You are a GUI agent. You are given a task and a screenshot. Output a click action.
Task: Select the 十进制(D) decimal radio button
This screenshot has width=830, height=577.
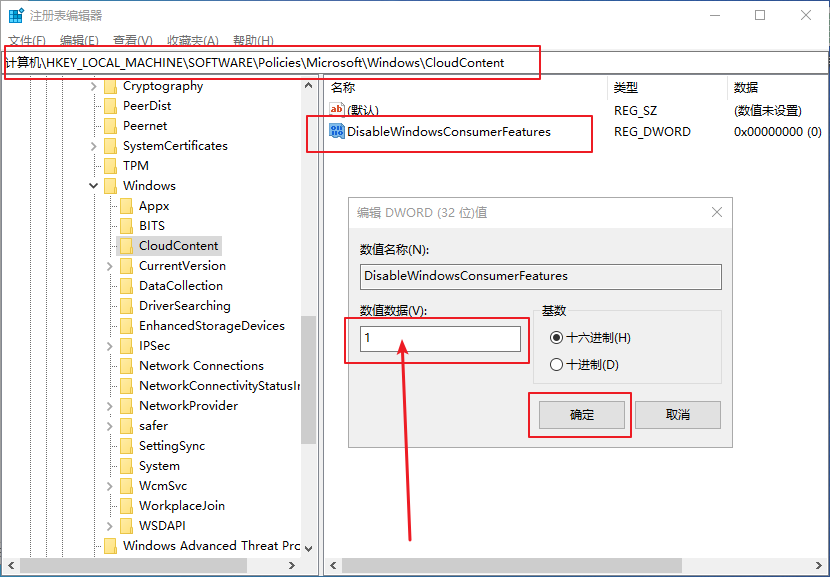[x=557, y=365]
